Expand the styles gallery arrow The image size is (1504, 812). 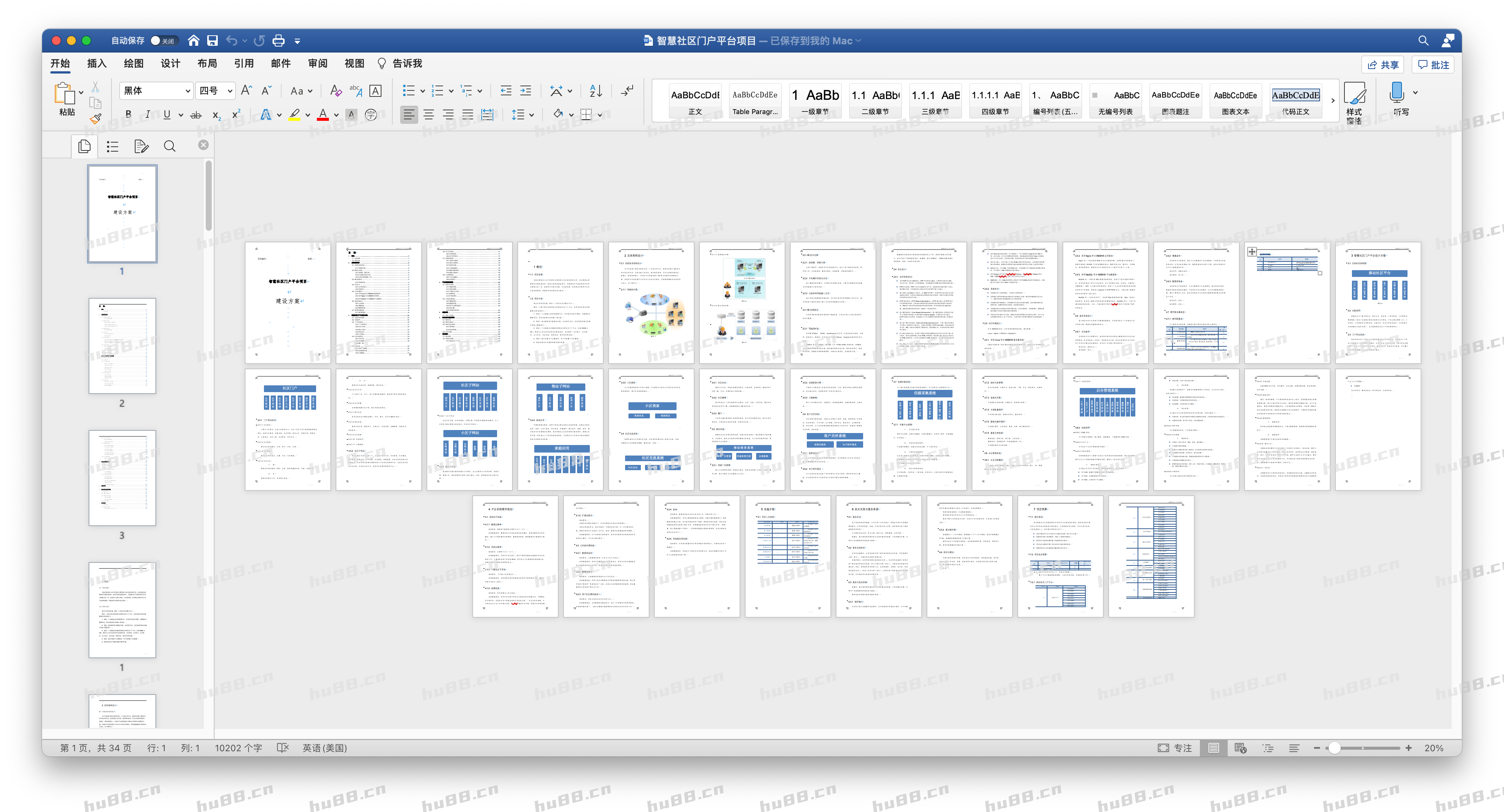[x=1332, y=101]
